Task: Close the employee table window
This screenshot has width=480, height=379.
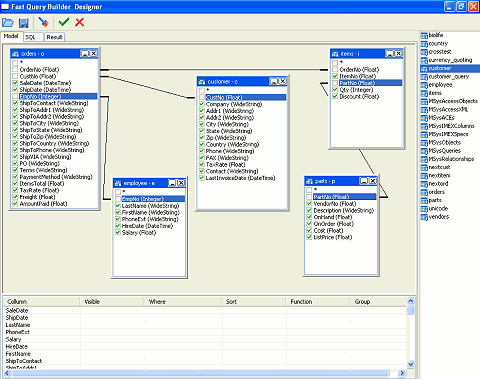Action: click(181, 183)
